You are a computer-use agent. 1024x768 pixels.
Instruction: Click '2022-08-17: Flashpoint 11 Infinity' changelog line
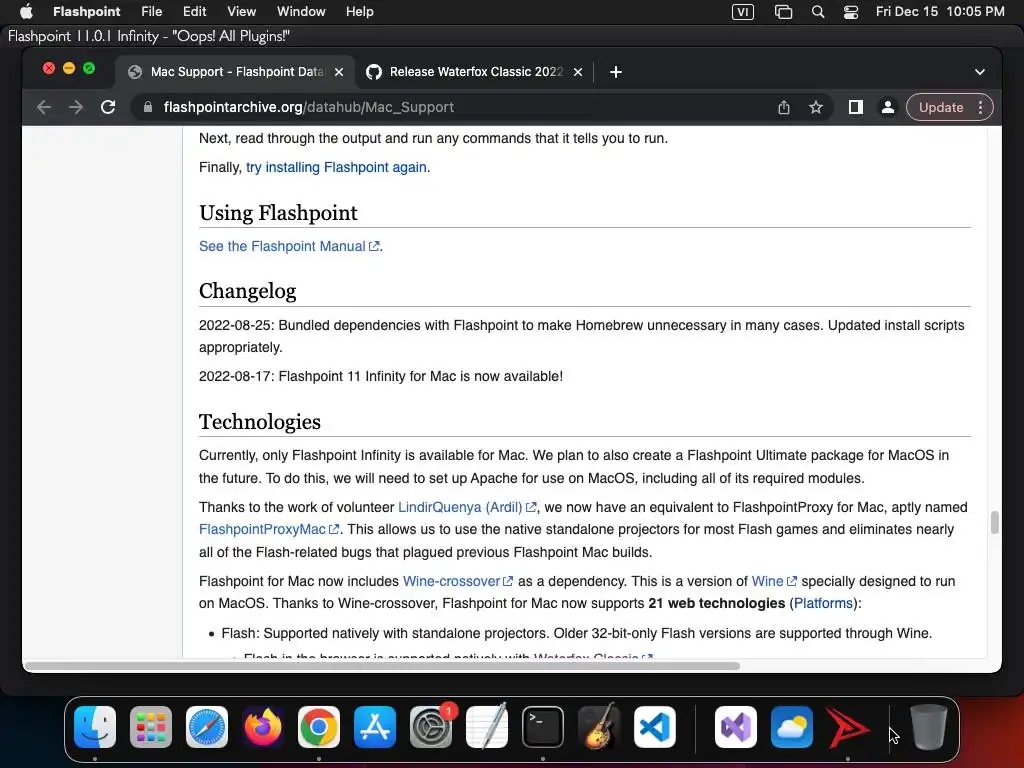[381, 376]
